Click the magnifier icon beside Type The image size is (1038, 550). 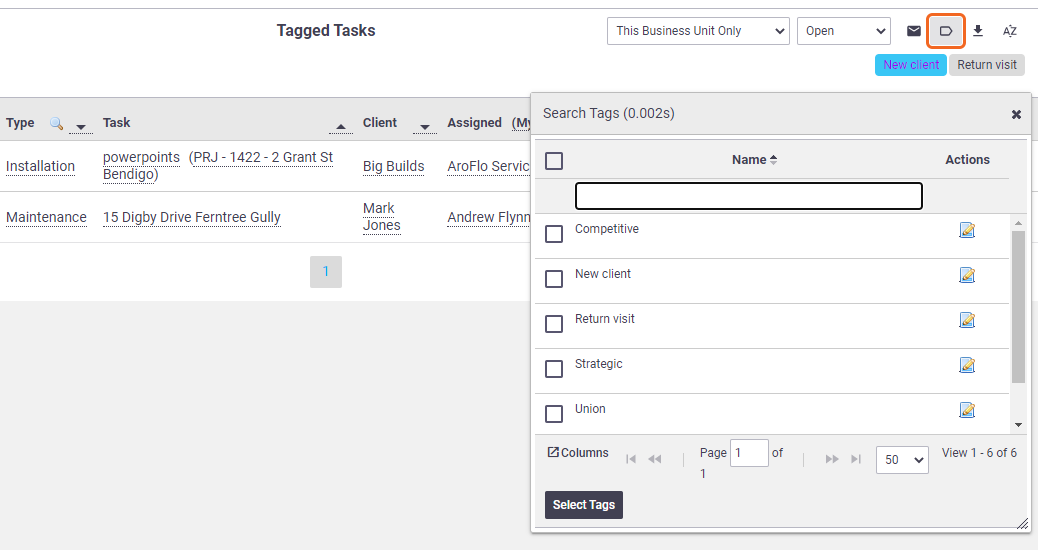[x=56, y=123]
